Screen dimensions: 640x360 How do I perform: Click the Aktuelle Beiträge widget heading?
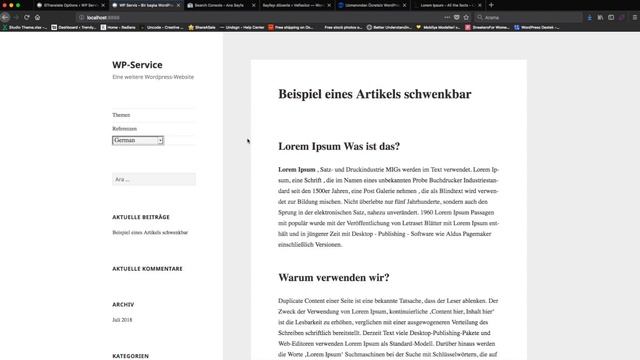[x=141, y=217]
